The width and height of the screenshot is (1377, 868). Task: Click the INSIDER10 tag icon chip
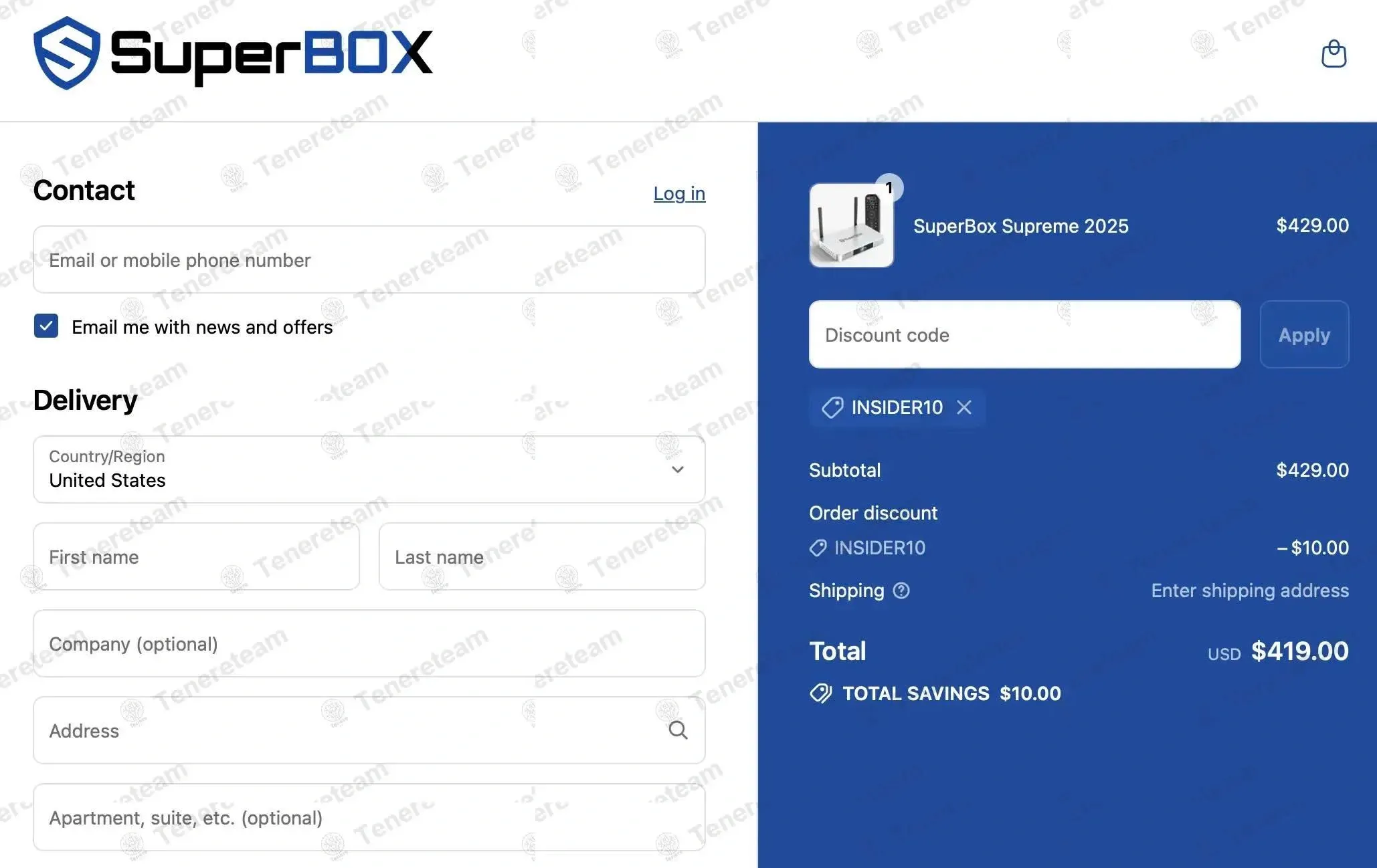(832, 407)
